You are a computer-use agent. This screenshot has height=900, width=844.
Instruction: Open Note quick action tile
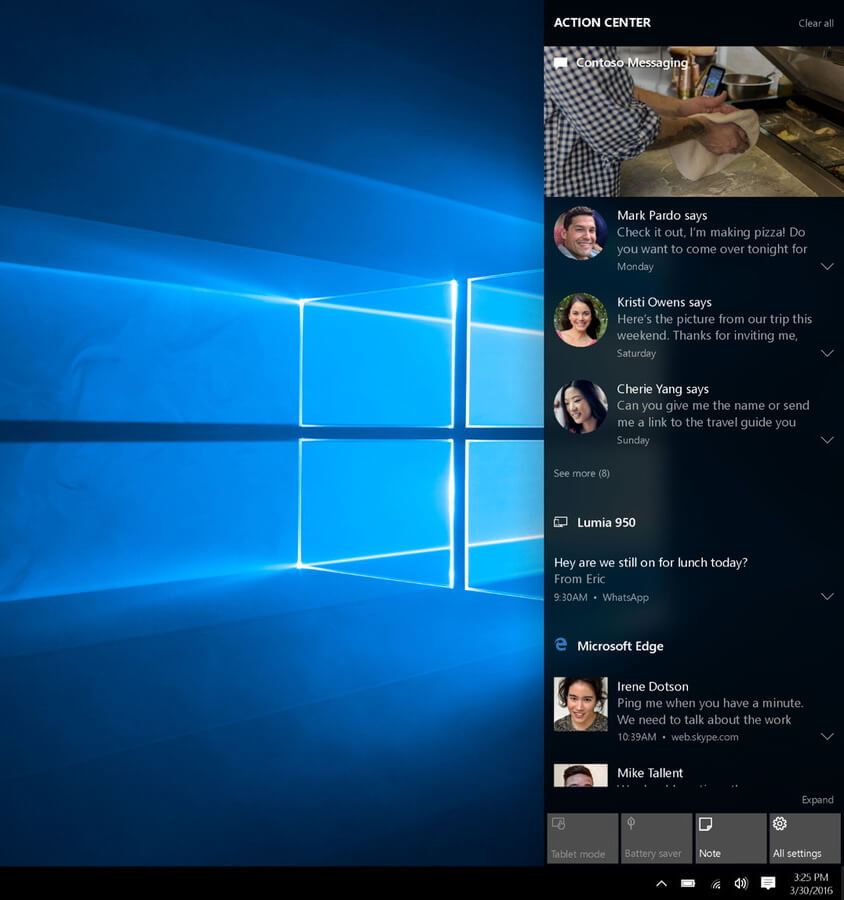pyautogui.click(x=730, y=838)
